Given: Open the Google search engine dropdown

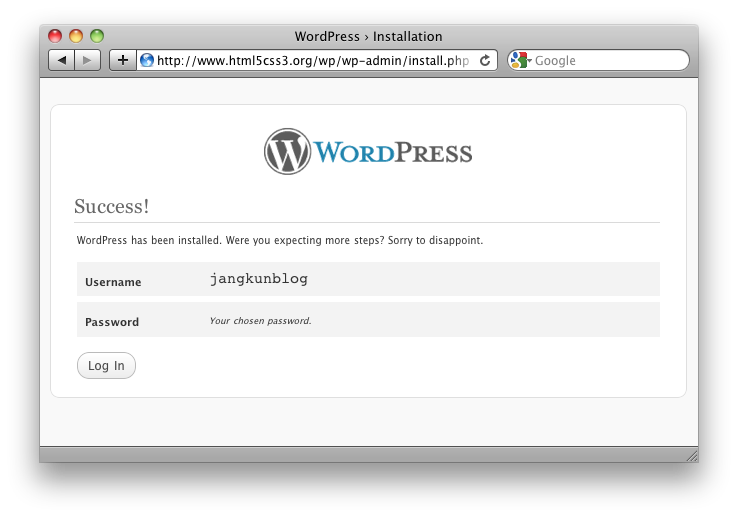Looking at the screenshot, I should click(x=521, y=60).
